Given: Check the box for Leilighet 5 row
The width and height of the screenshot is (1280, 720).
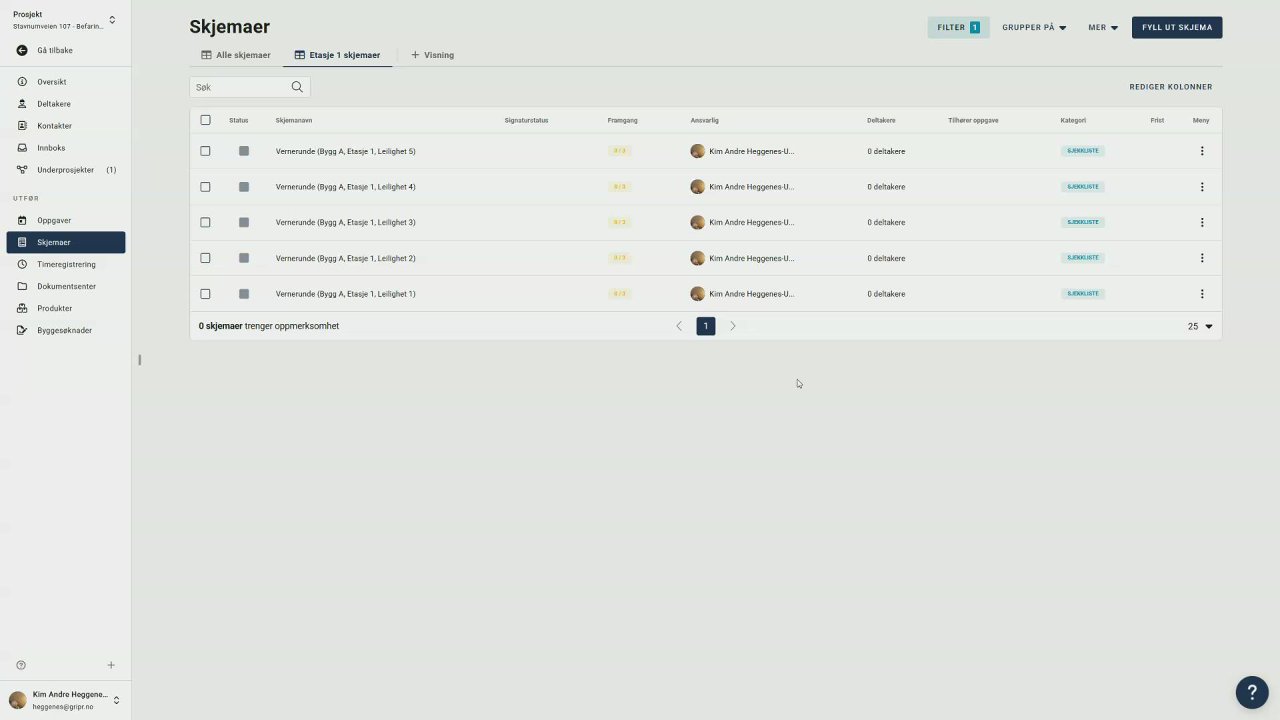Looking at the screenshot, I should click(205, 151).
